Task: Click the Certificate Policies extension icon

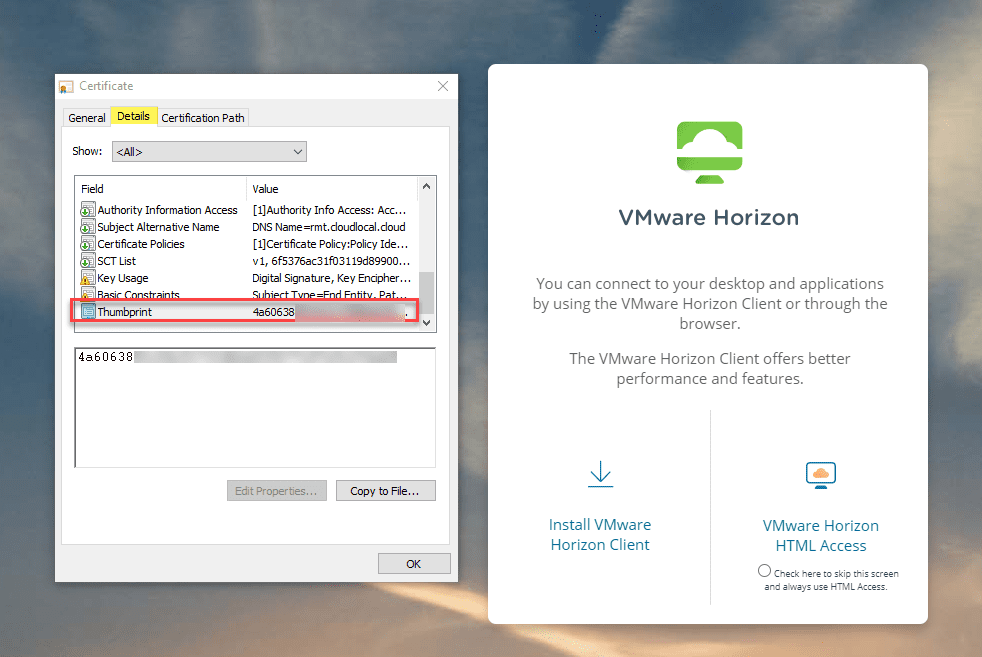Action: [88, 244]
